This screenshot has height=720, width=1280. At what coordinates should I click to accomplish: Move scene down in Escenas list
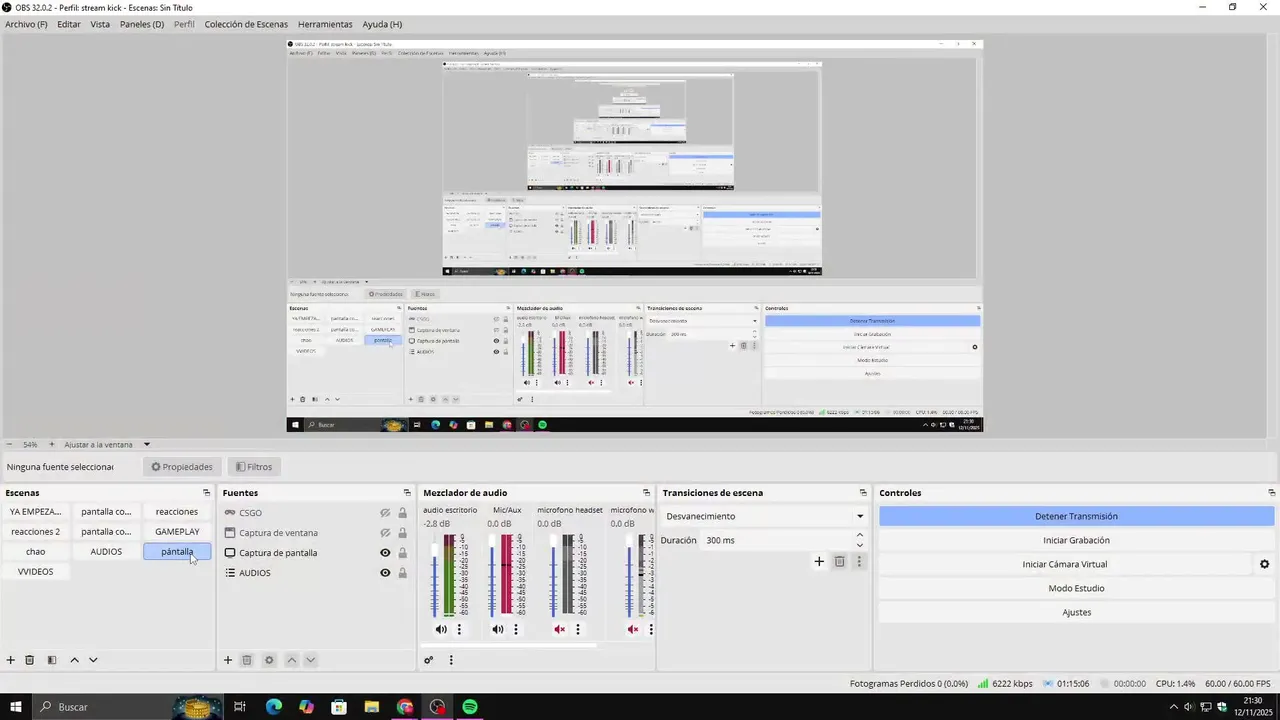tap(93, 660)
